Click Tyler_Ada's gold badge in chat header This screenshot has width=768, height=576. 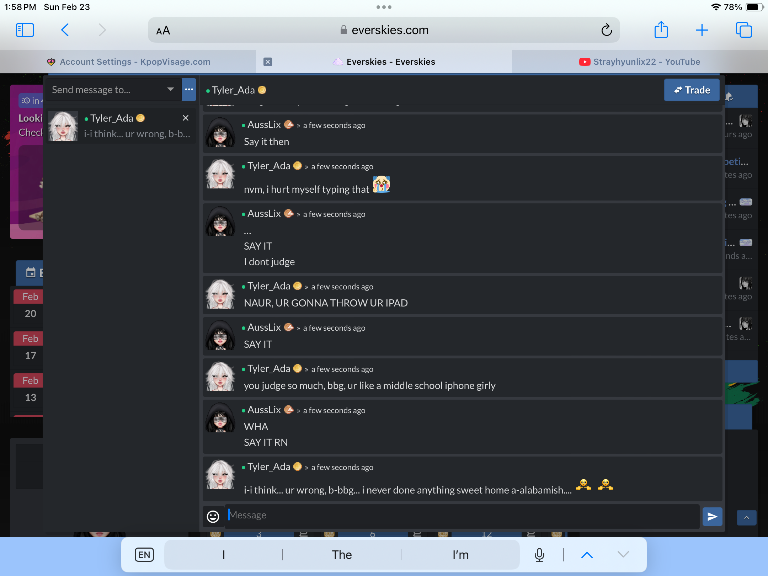(262, 90)
